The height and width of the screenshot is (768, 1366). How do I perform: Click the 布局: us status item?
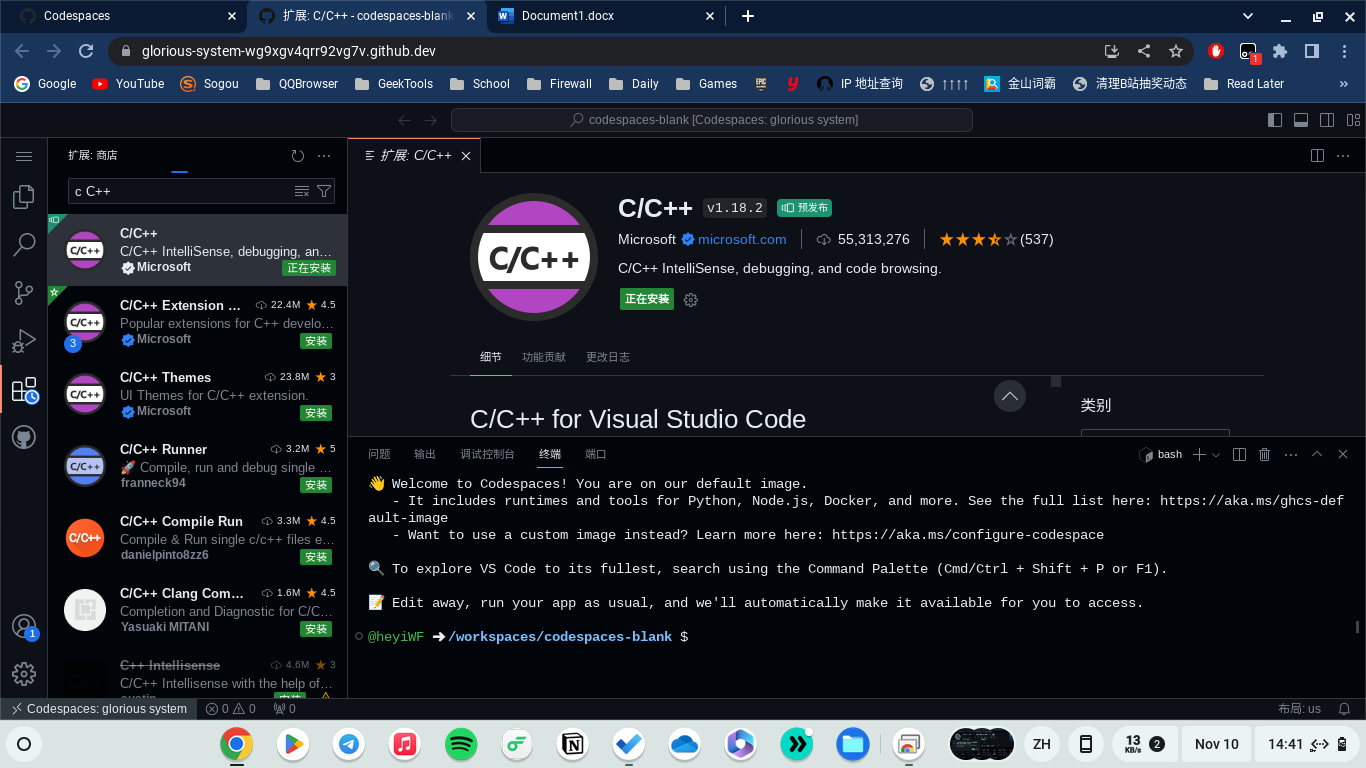(x=1299, y=709)
